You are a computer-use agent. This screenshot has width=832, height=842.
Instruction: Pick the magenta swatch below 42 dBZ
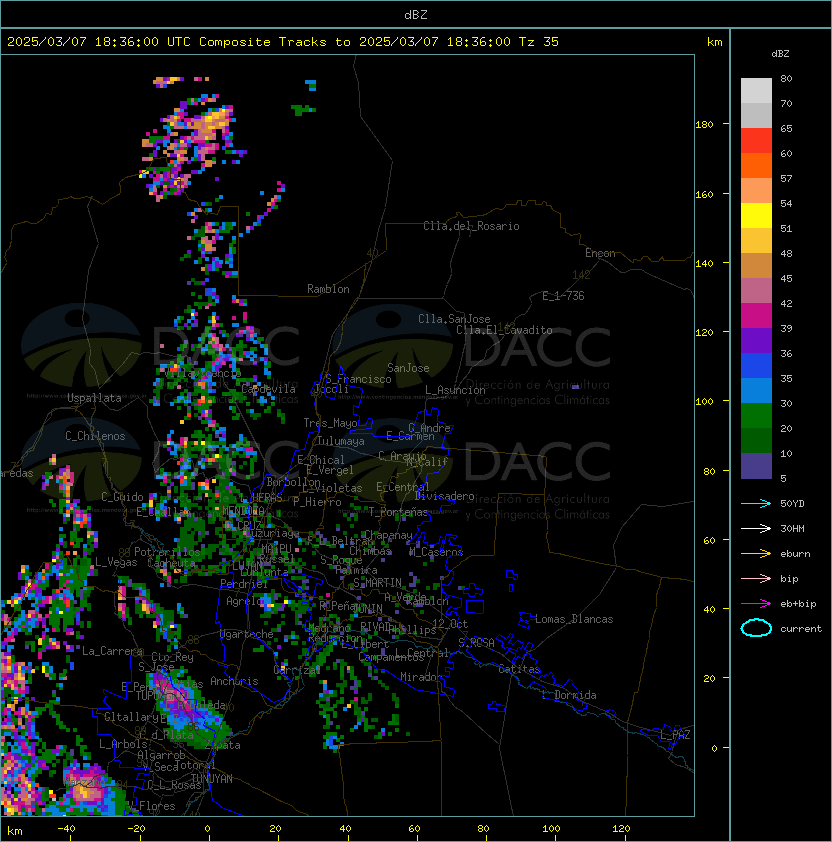click(756, 316)
